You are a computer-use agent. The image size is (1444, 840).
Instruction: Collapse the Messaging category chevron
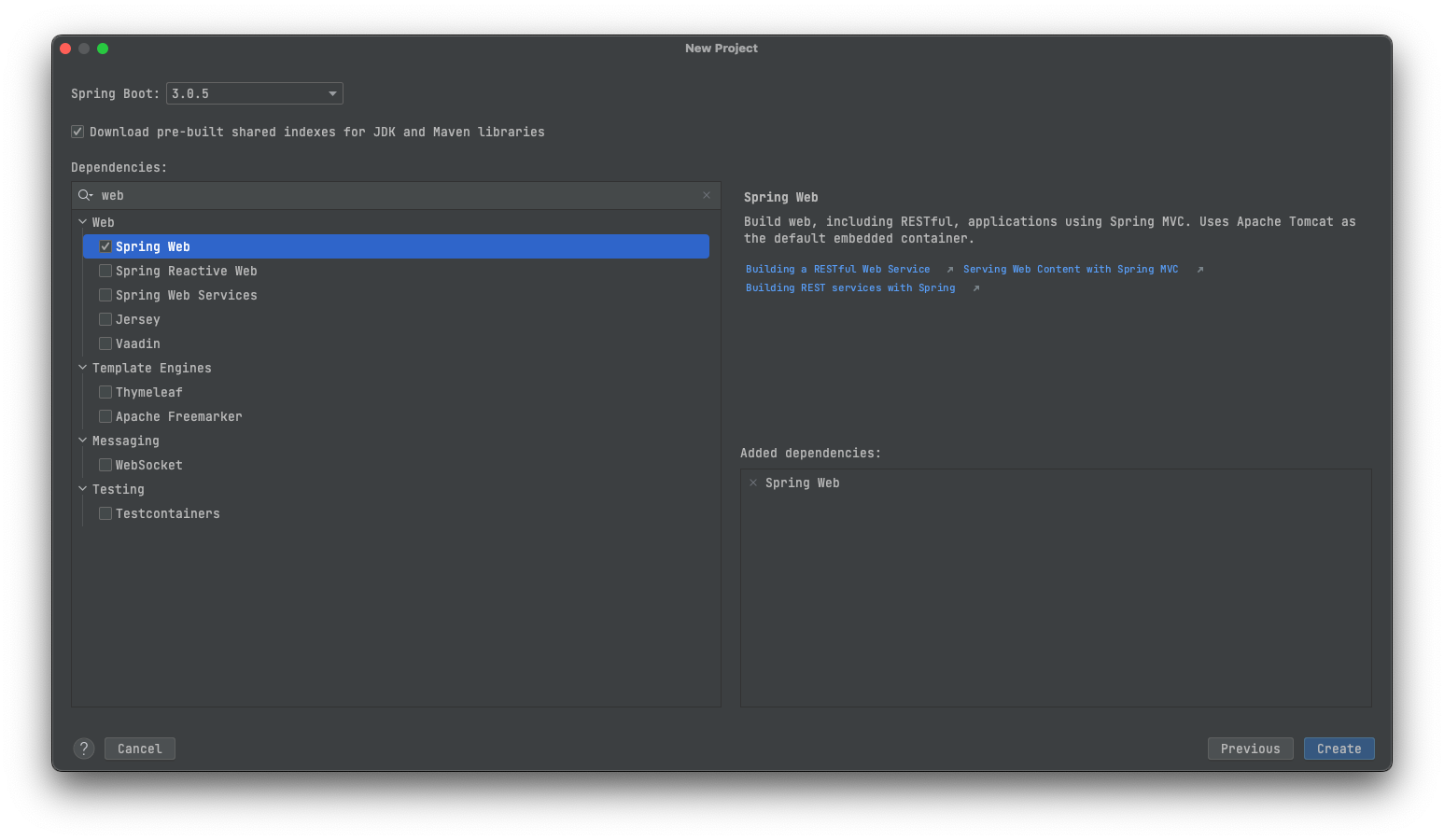point(82,441)
